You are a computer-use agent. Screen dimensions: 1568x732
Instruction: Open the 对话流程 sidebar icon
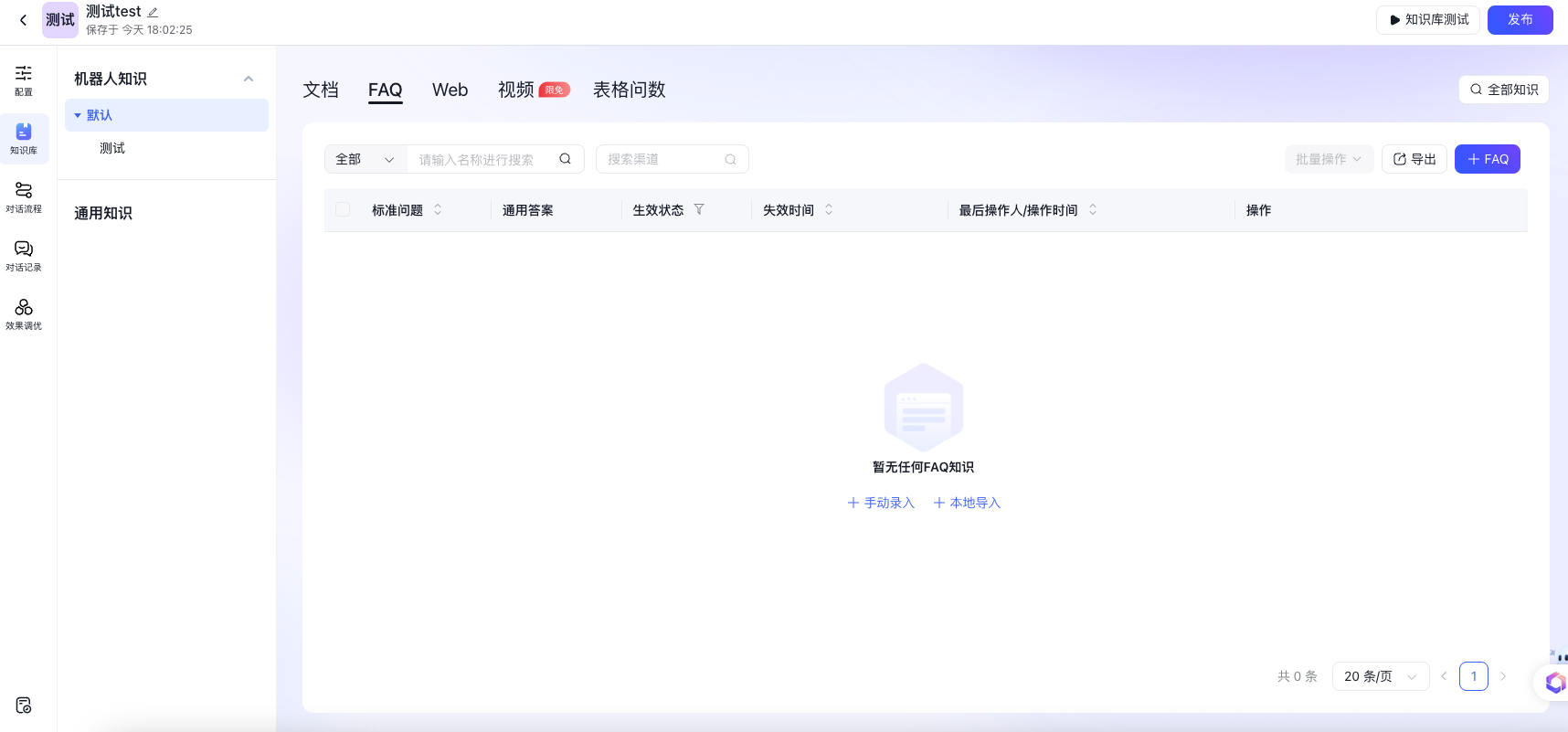[24, 197]
